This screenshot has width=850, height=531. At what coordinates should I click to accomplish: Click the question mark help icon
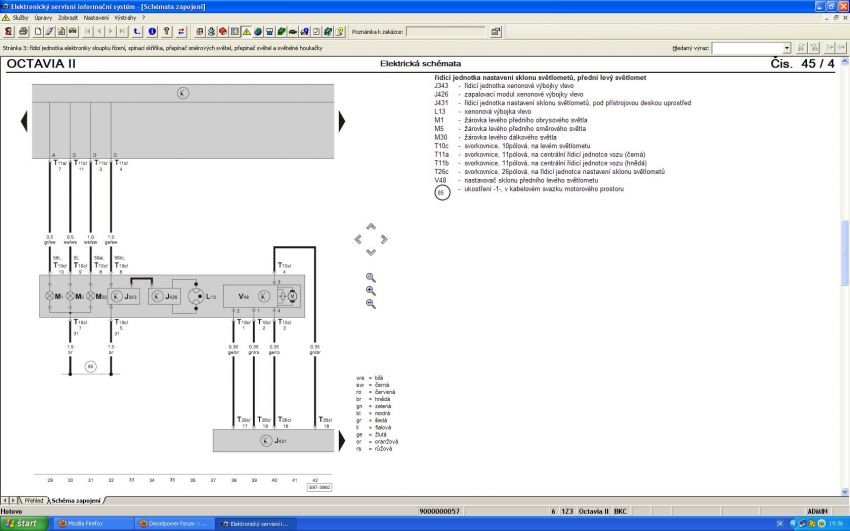(167, 31)
